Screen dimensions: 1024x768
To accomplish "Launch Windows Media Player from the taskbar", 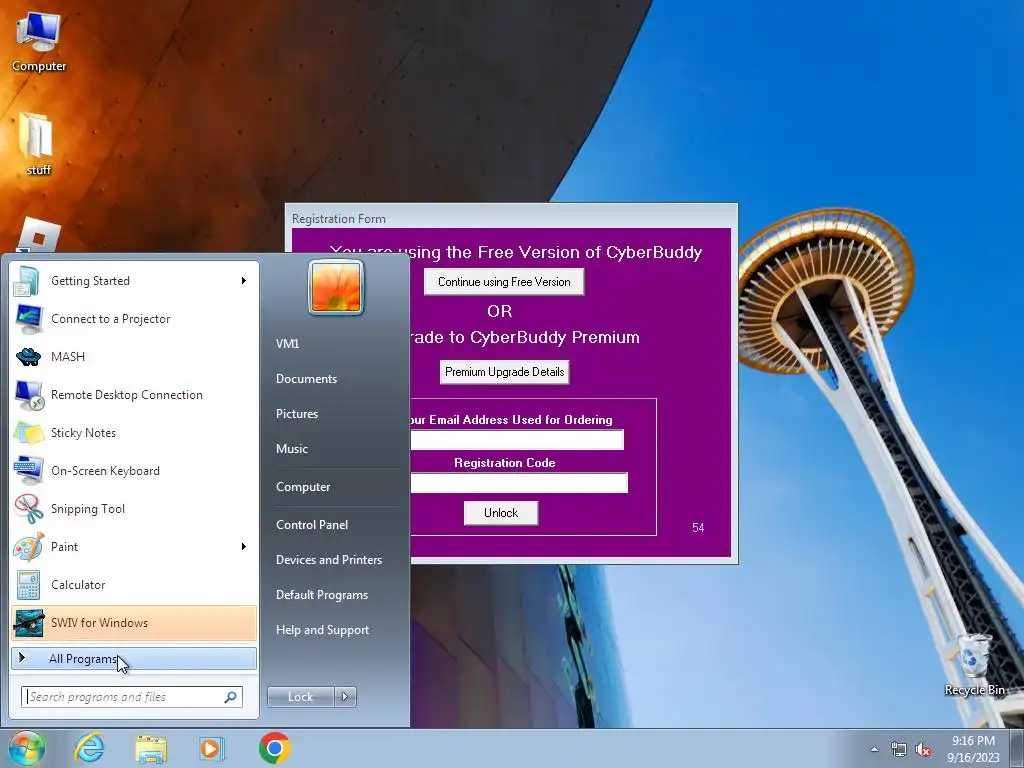I will coord(212,748).
